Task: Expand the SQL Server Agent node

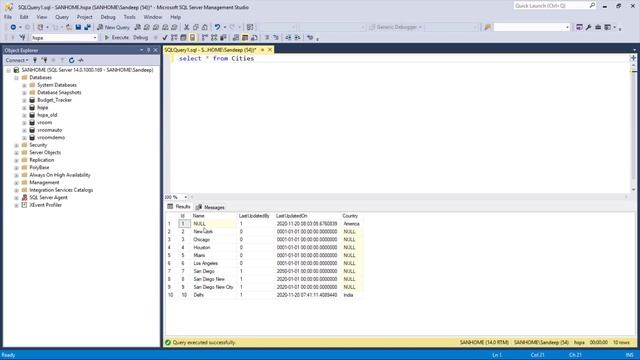Action: [x=16, y=198]
